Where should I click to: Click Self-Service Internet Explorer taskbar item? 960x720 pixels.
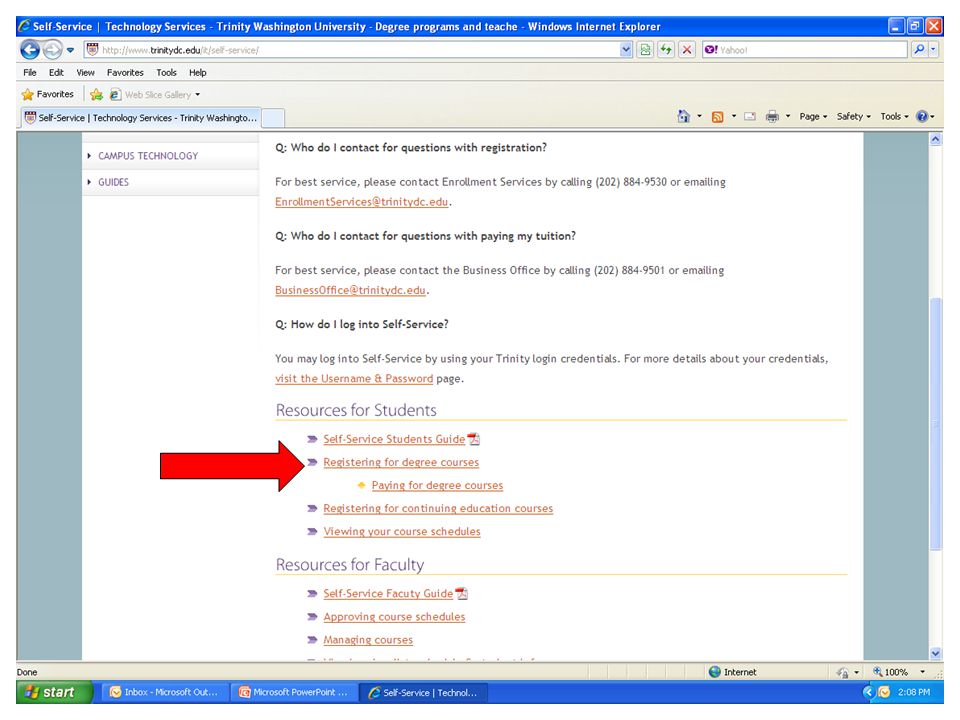[x=422, y=692]
